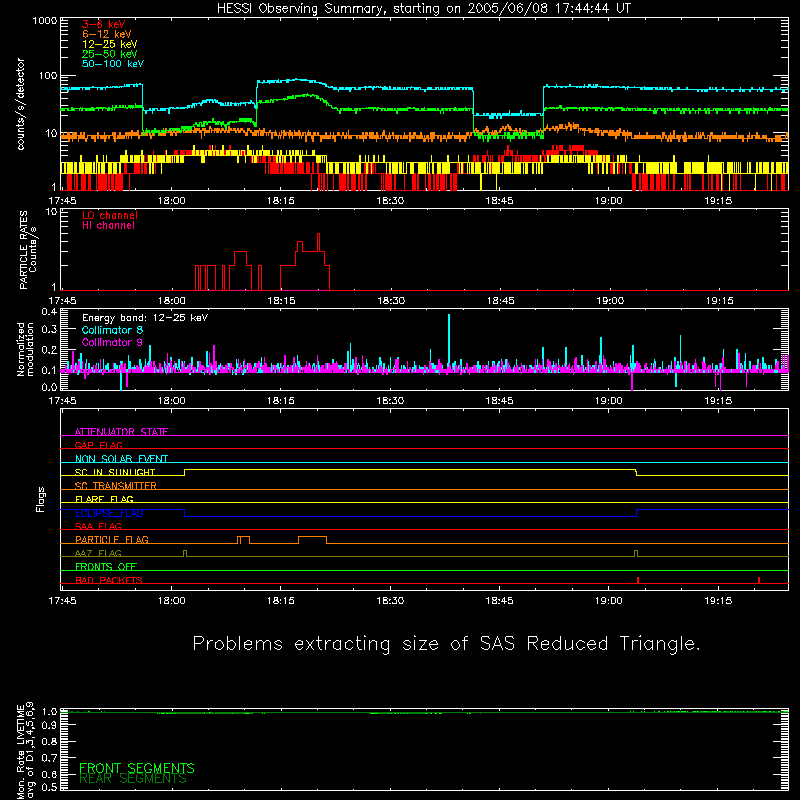Click the first BAD PACKETS red tick
This screenshot has height=800, width=800.
[638, 580]
